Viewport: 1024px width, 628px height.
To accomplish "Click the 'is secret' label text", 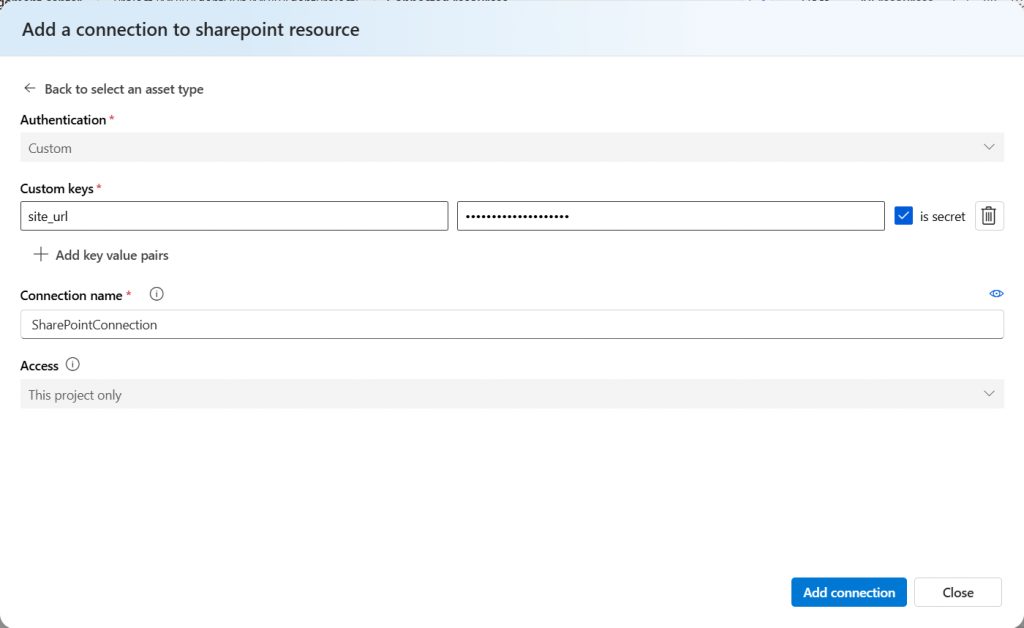I will pyautogui.click(x=942, y=217).
